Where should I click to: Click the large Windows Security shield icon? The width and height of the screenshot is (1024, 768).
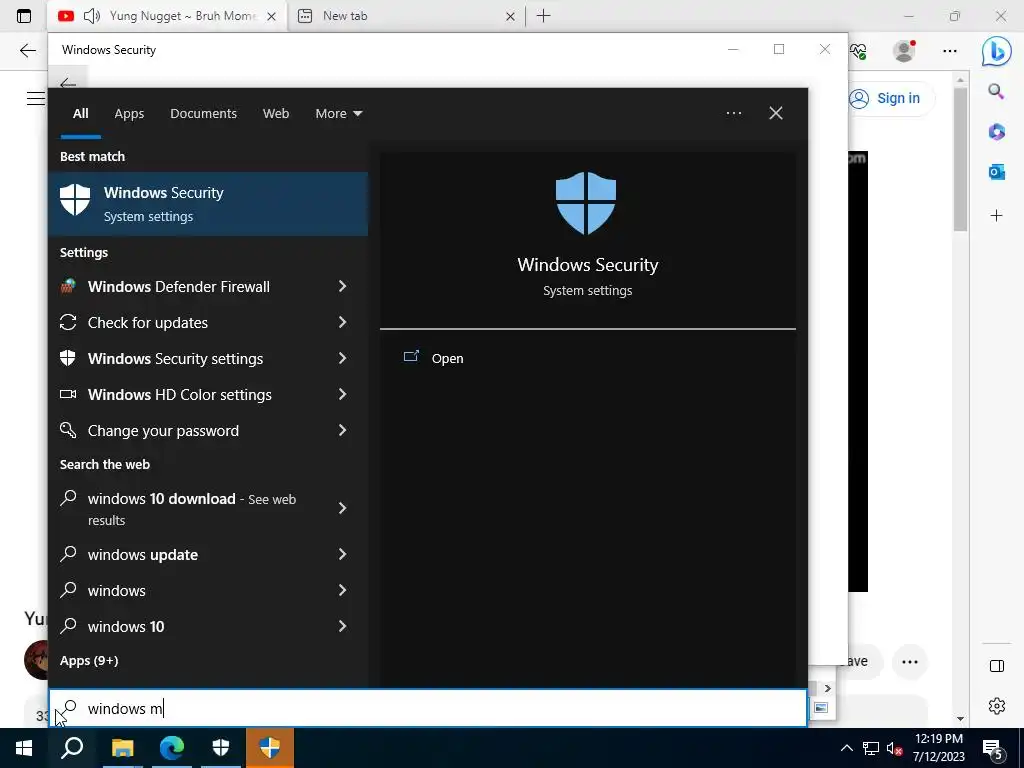coord(586,202)
